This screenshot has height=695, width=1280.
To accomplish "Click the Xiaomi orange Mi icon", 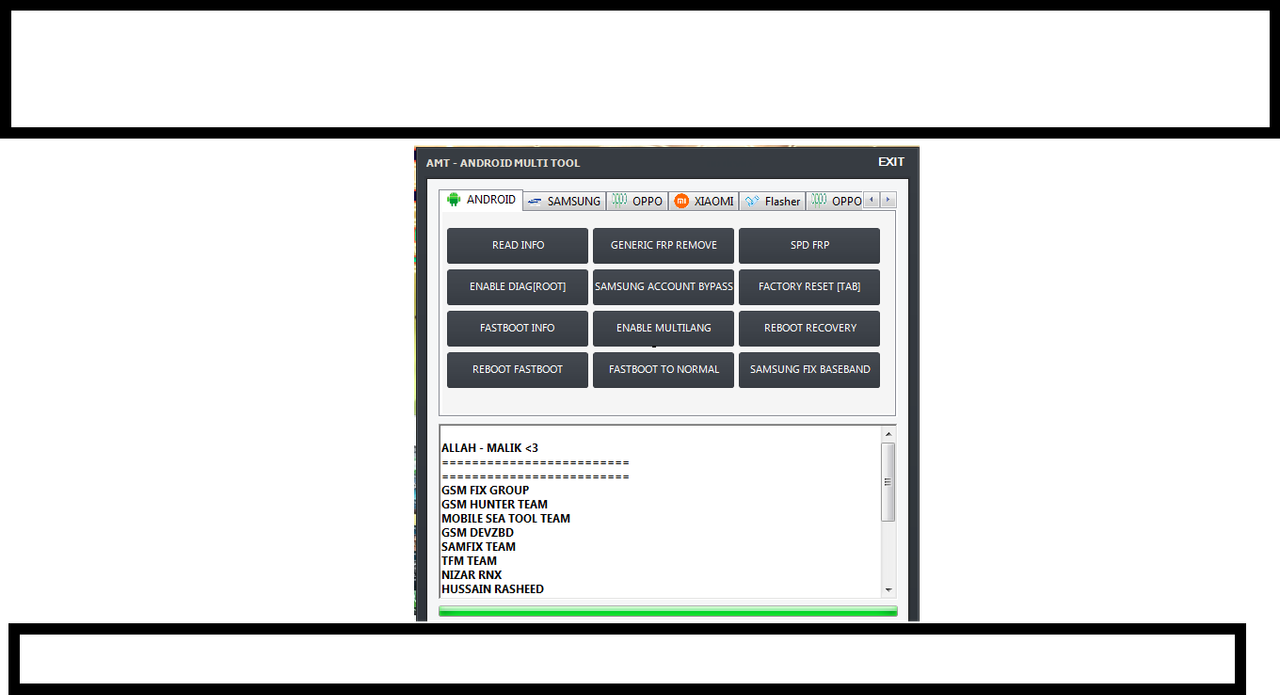I will coord(681,201).
